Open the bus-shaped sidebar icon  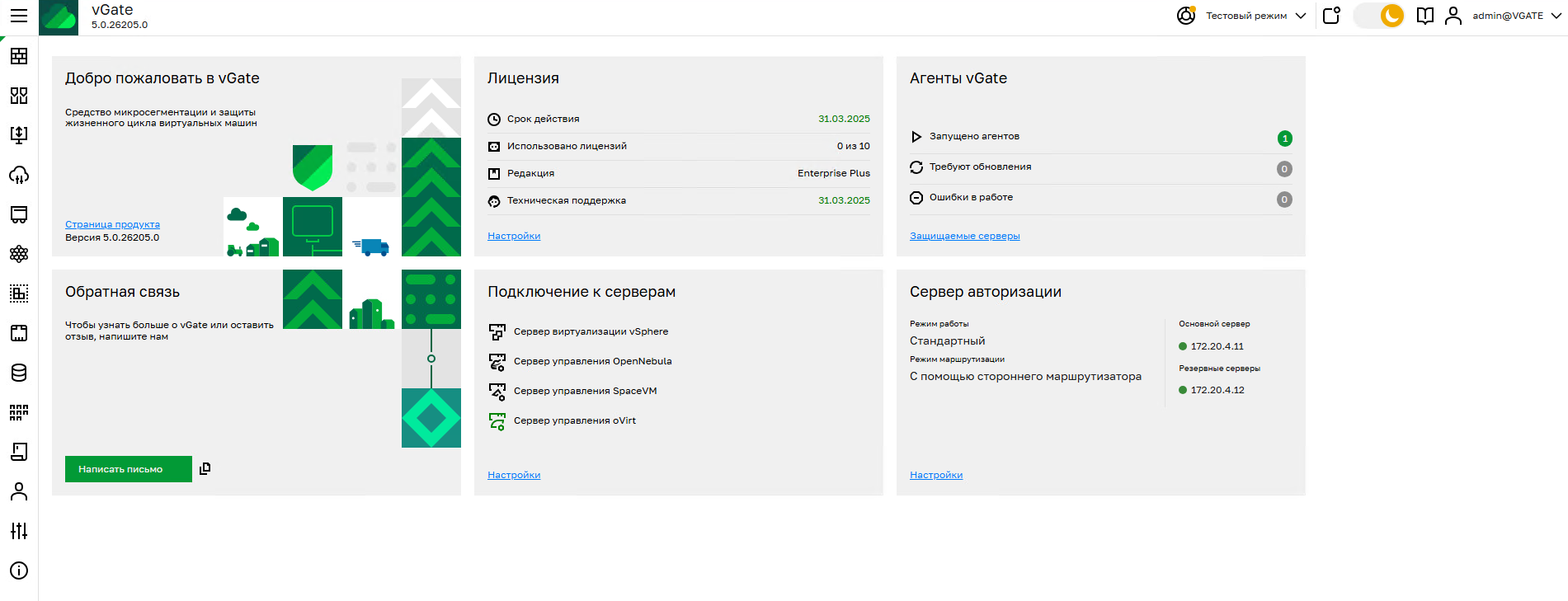[x=19, y=214]
